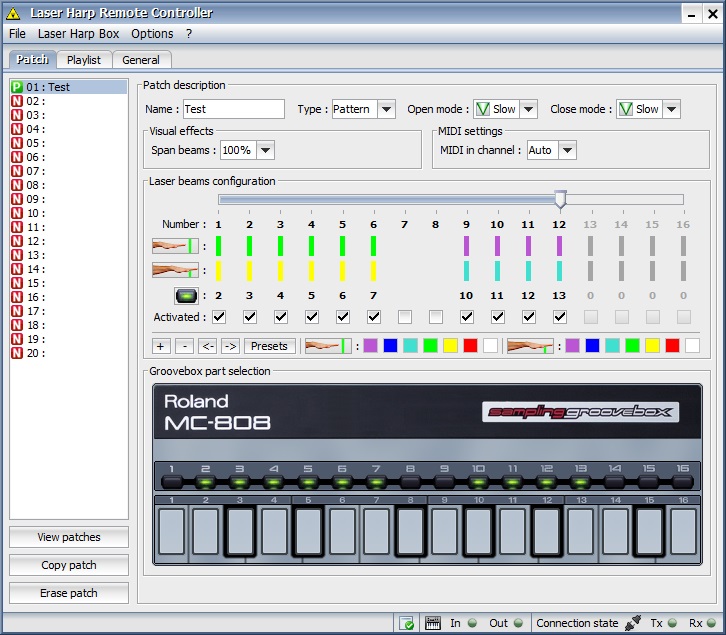The image size is (726, 635).
Task: Pick the purple swatch in first palette
Action: pos(370,346)
